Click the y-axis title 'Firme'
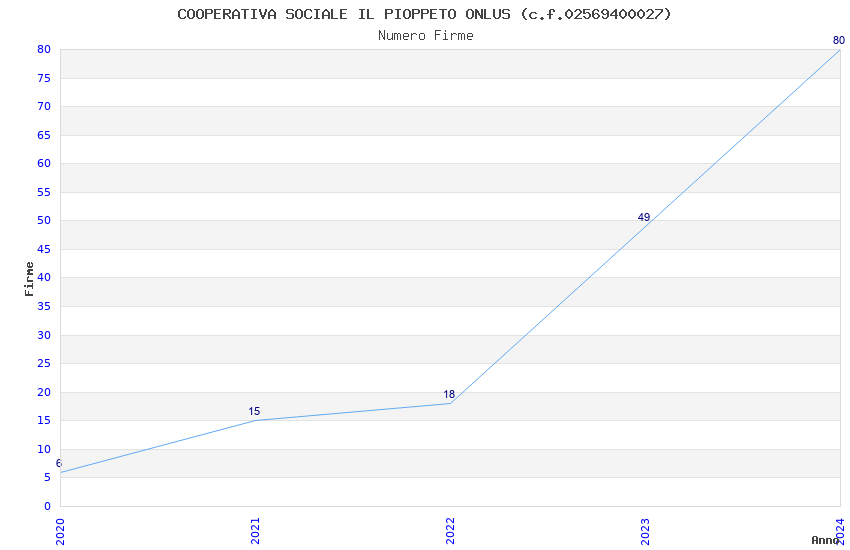Image resolution: width=850 pixels, height=550 pixels. pyautogui.click(x=29, y=279)
